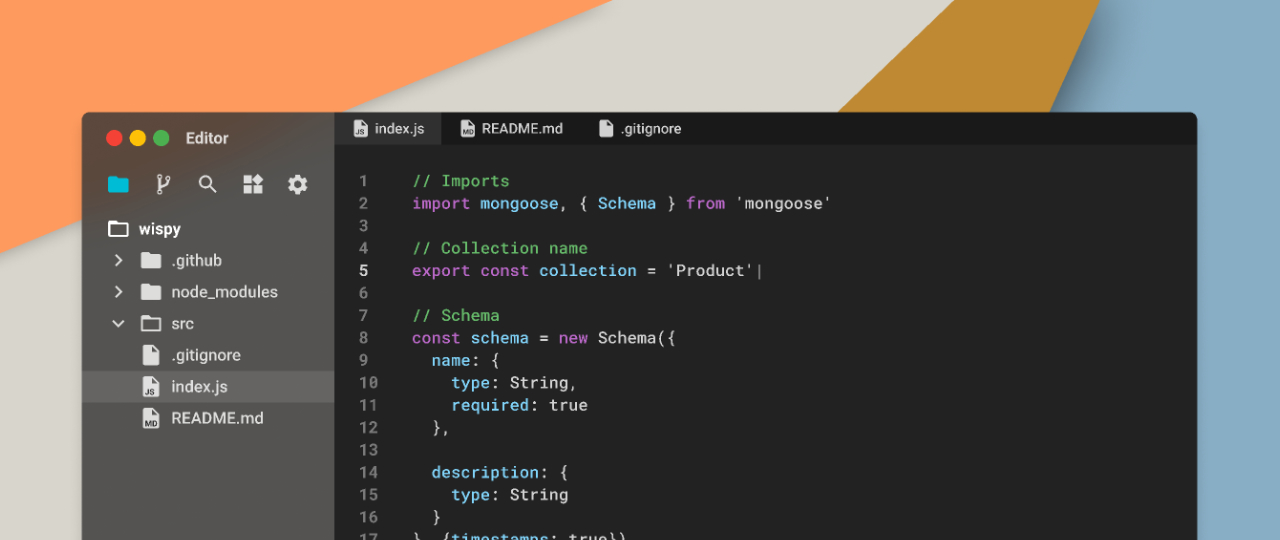Select the node_modules folder name
This screenshot has height=540, width=1280.
point(224,292)
